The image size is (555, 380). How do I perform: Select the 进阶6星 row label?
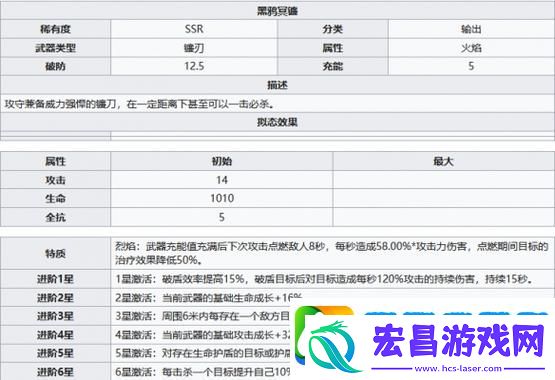(x=55, y=372)
